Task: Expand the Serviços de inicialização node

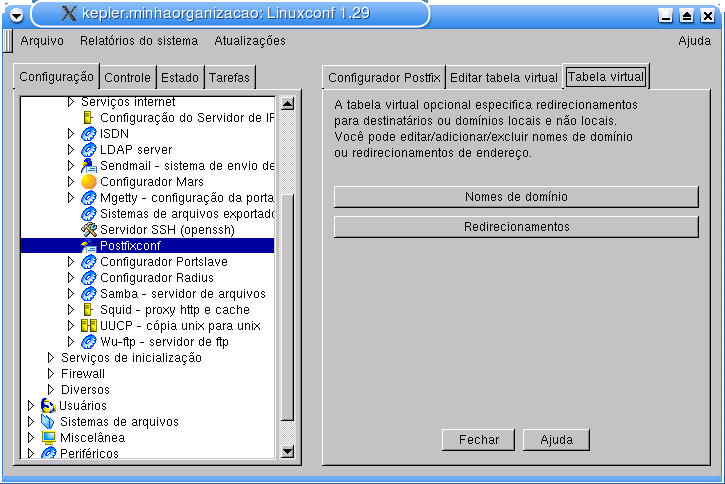Action: coord(51,358)
